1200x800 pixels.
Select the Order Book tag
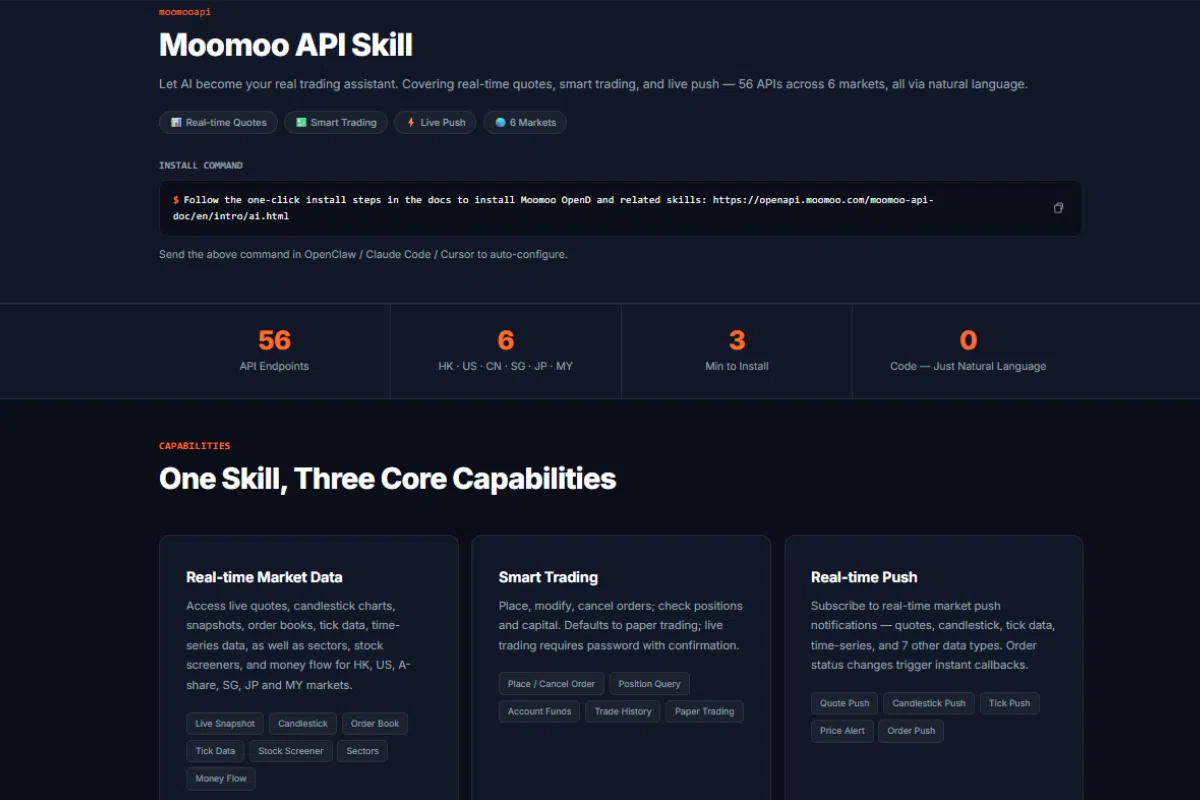point(375,724)
